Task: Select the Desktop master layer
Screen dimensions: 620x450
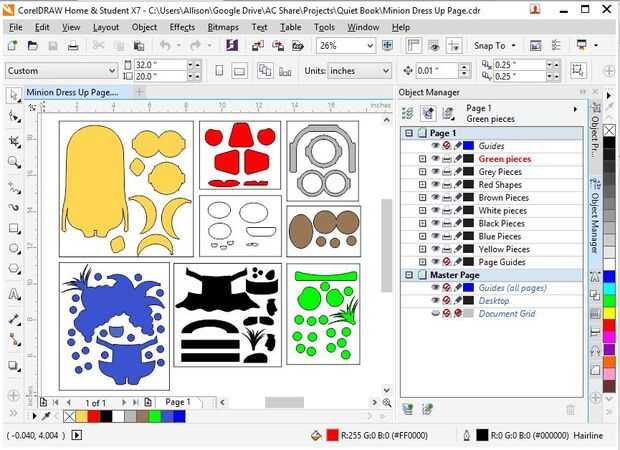Action: pyautogui.click(x=494, y=301)
